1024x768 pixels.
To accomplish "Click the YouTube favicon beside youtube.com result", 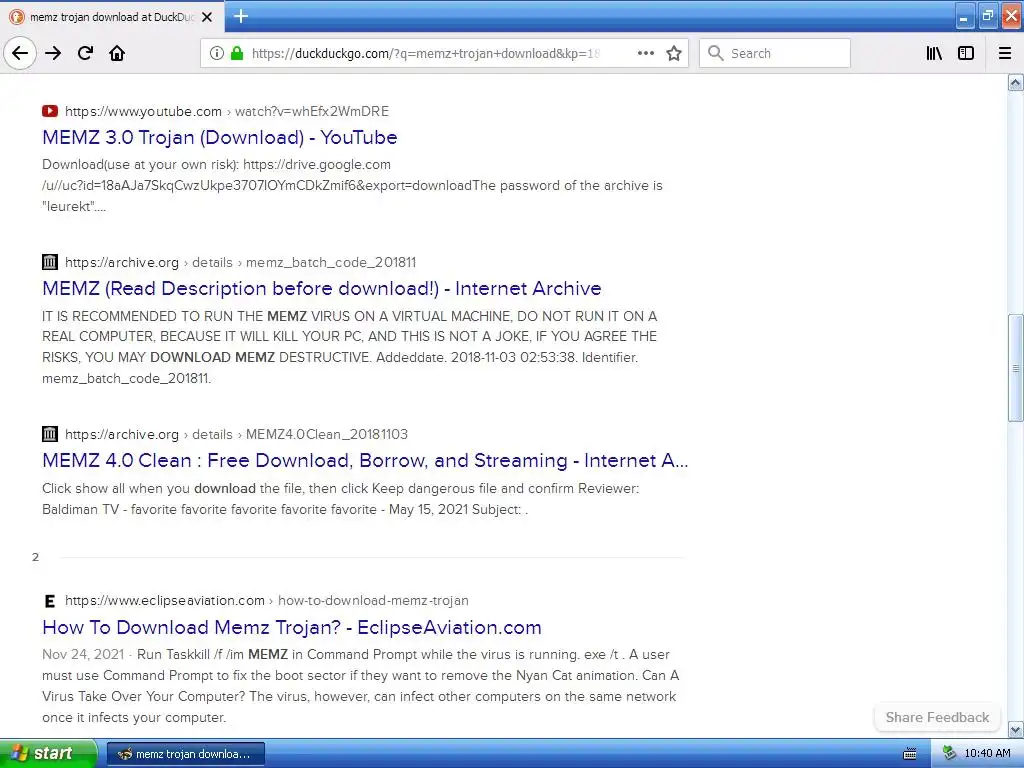I will pos(50,111).
